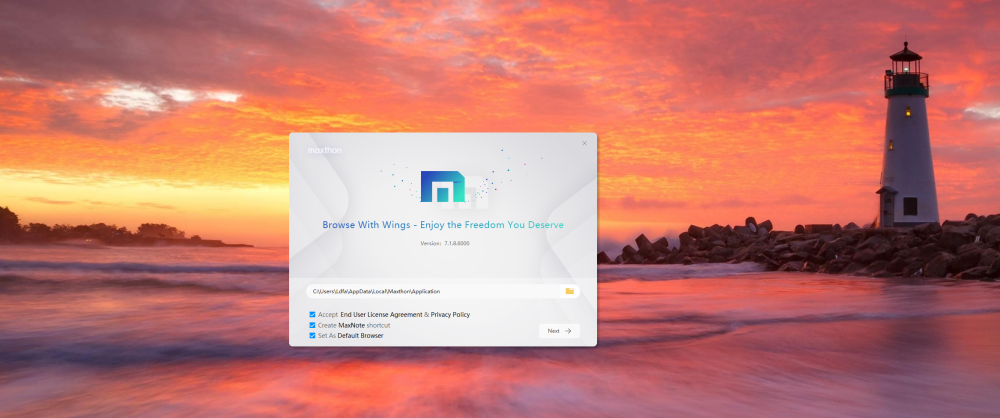The width and height of the screenshot is (1000, 418).
Task: Toggle the Create MaxNote shortcut checkbox
Action: click(312, 325)
